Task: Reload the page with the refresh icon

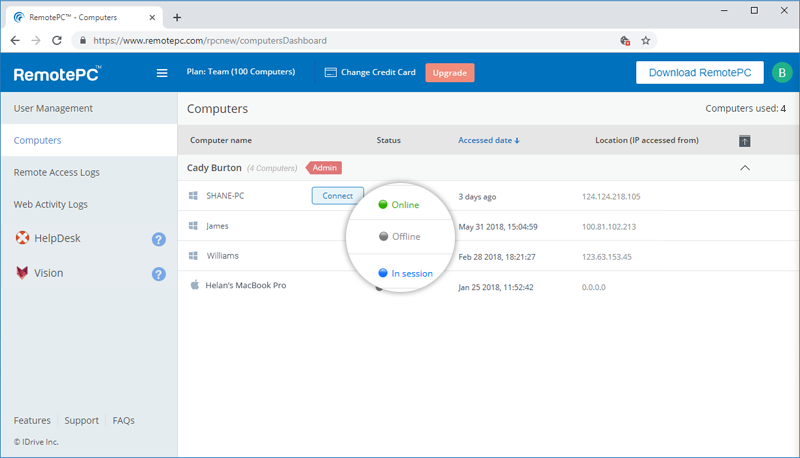Action: click(x=57, y=40)
